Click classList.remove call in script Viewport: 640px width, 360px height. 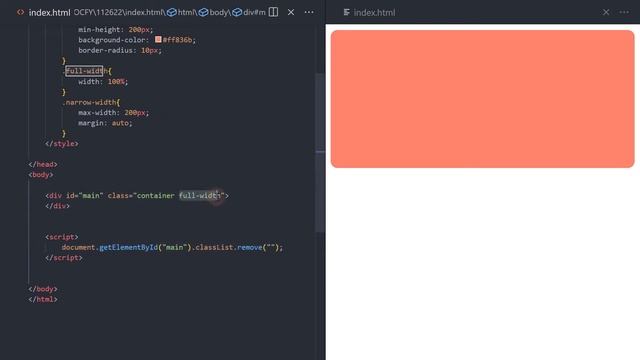238,247
